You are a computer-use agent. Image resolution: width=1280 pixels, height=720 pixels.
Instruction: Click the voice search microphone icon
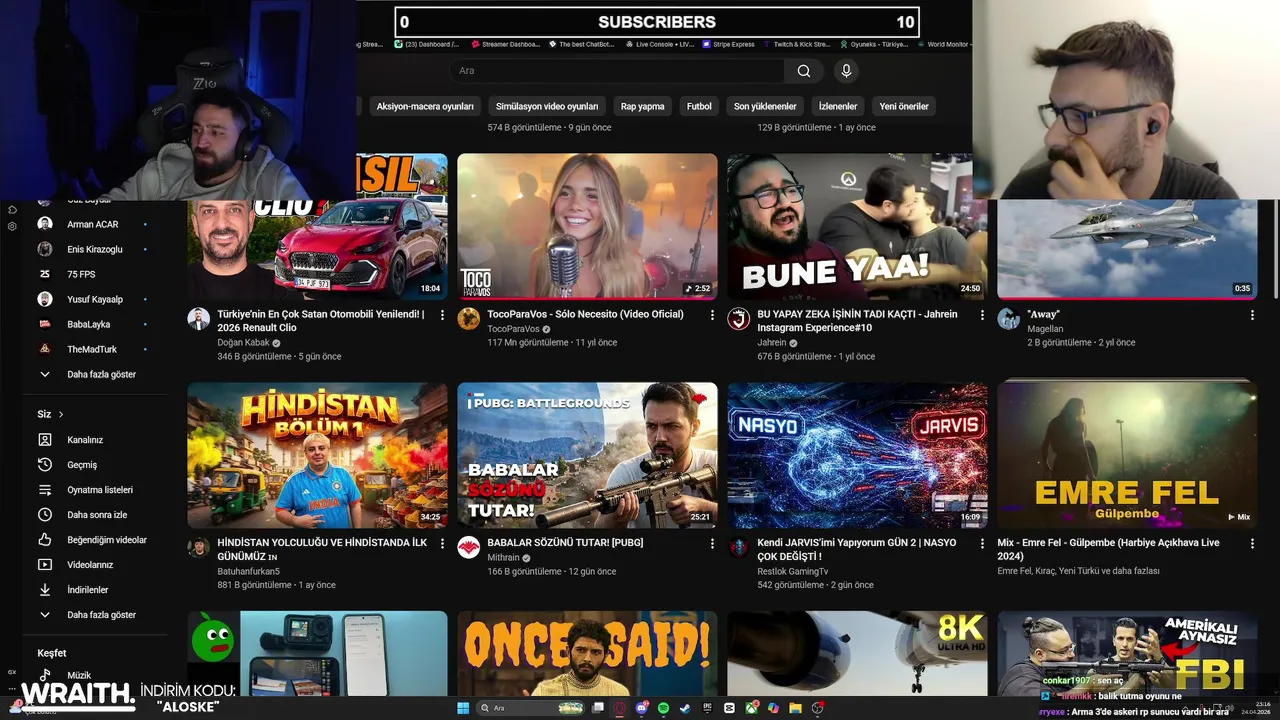point(846,71)
